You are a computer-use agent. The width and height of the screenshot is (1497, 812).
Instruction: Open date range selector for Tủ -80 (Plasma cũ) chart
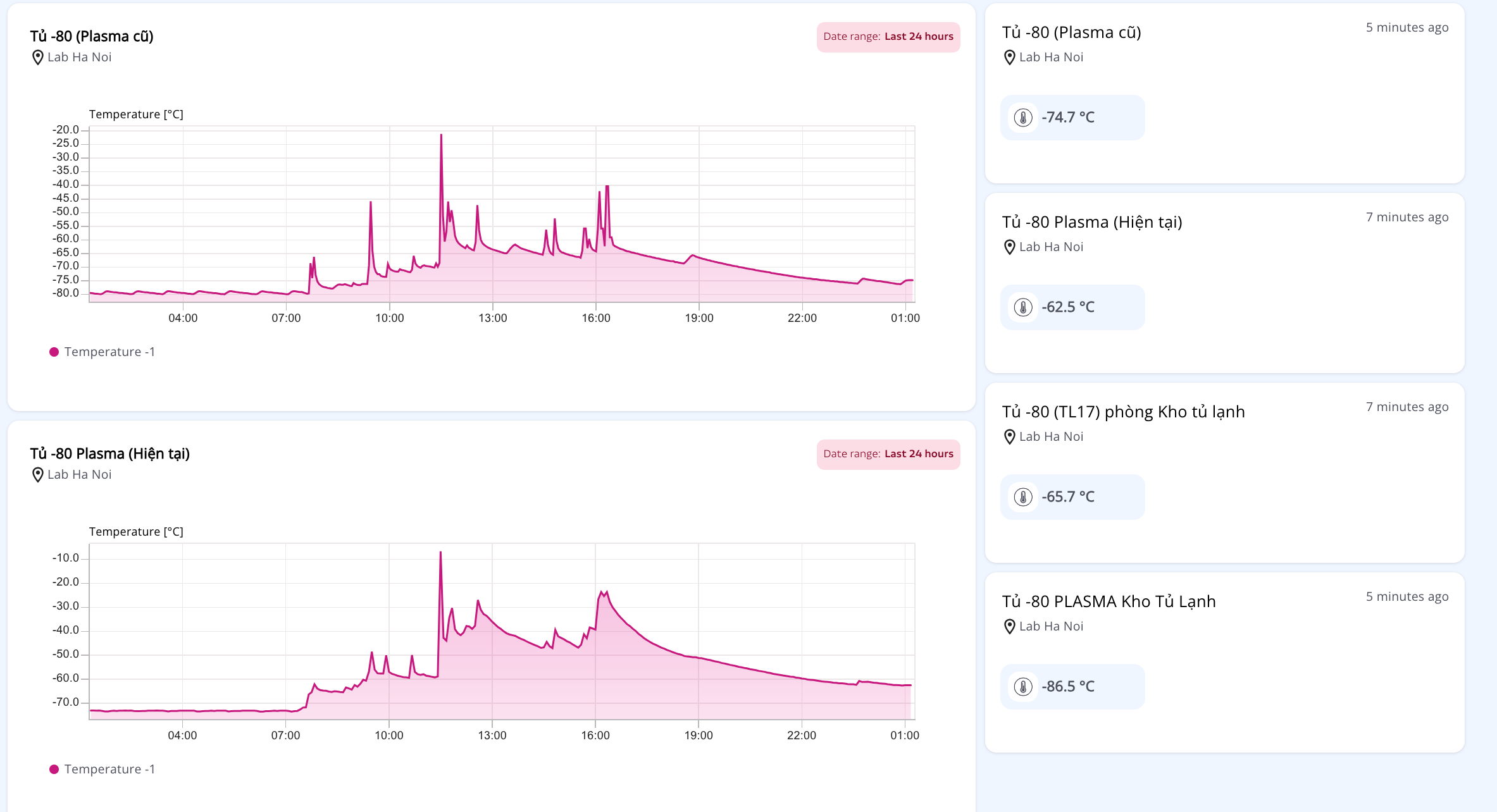[888, 37]
